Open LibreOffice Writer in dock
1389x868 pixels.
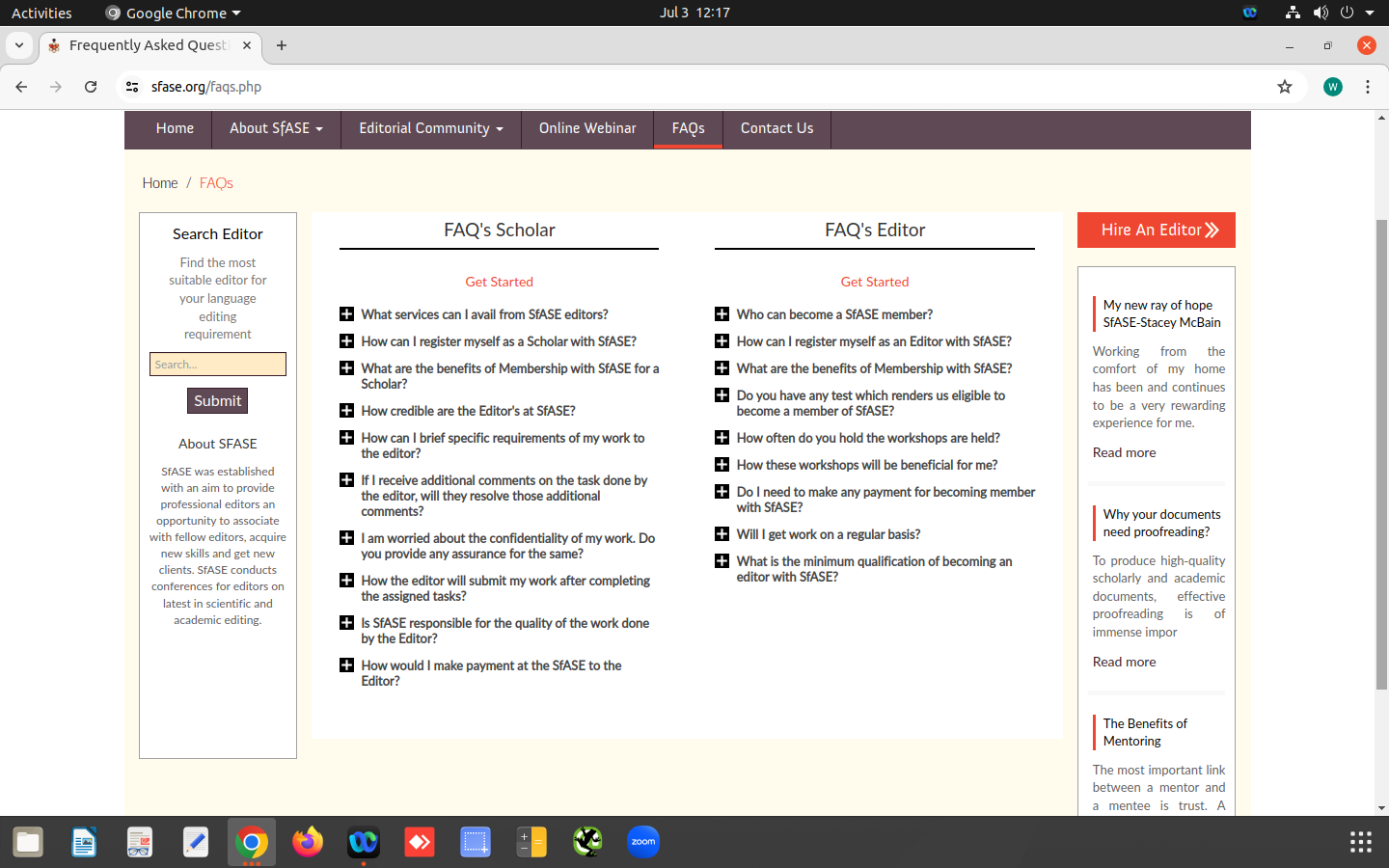coord(84,842)
